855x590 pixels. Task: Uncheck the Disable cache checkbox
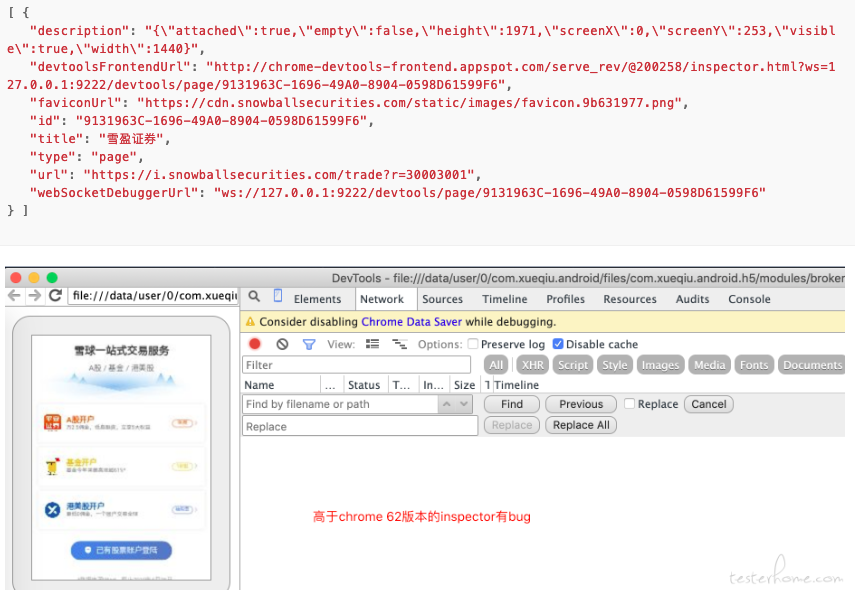[x=558, y=344]
